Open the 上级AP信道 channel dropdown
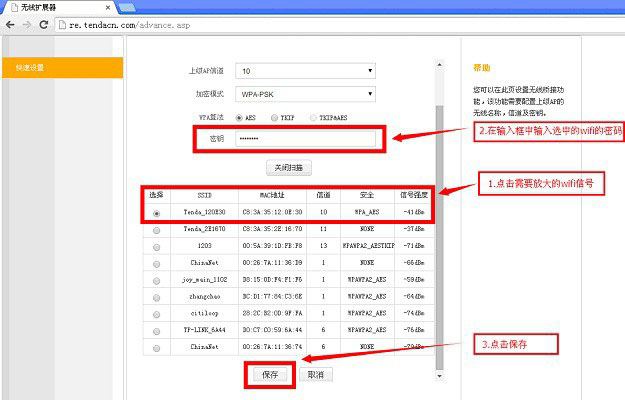 point(305,71)
